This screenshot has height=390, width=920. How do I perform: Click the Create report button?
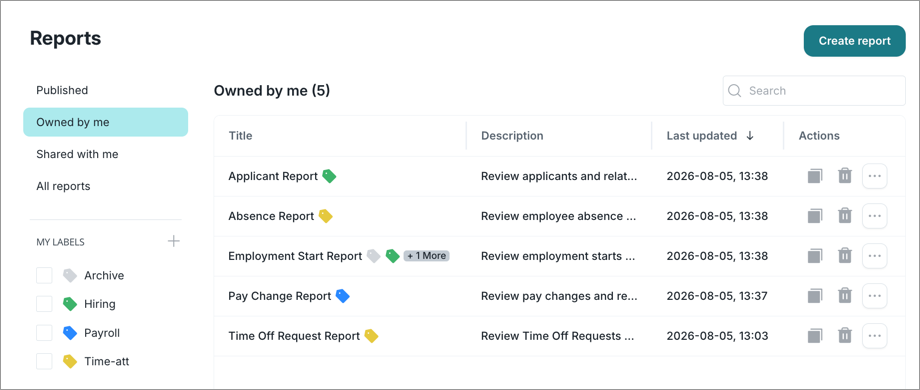pos(854,41)
